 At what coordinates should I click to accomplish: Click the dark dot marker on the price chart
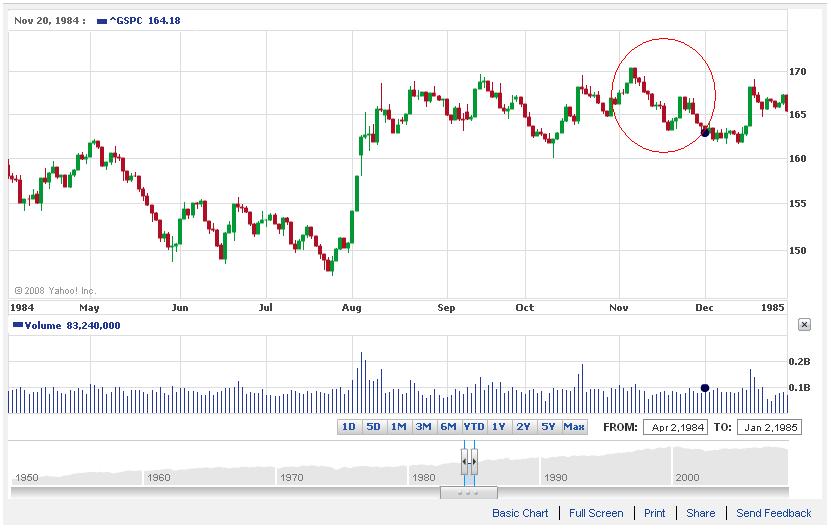pos(705,132)
